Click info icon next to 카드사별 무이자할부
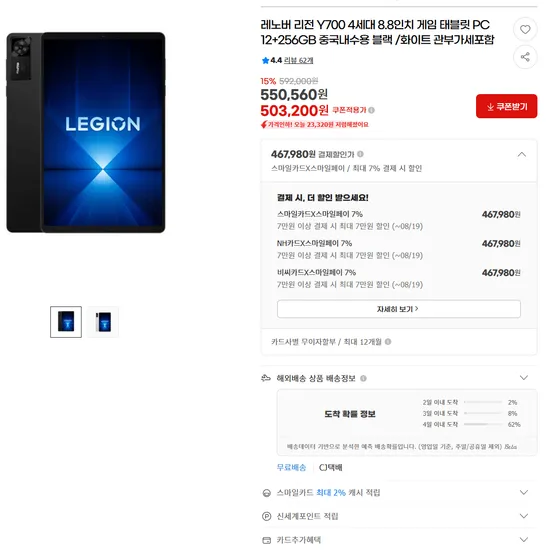 pos(388,341)
